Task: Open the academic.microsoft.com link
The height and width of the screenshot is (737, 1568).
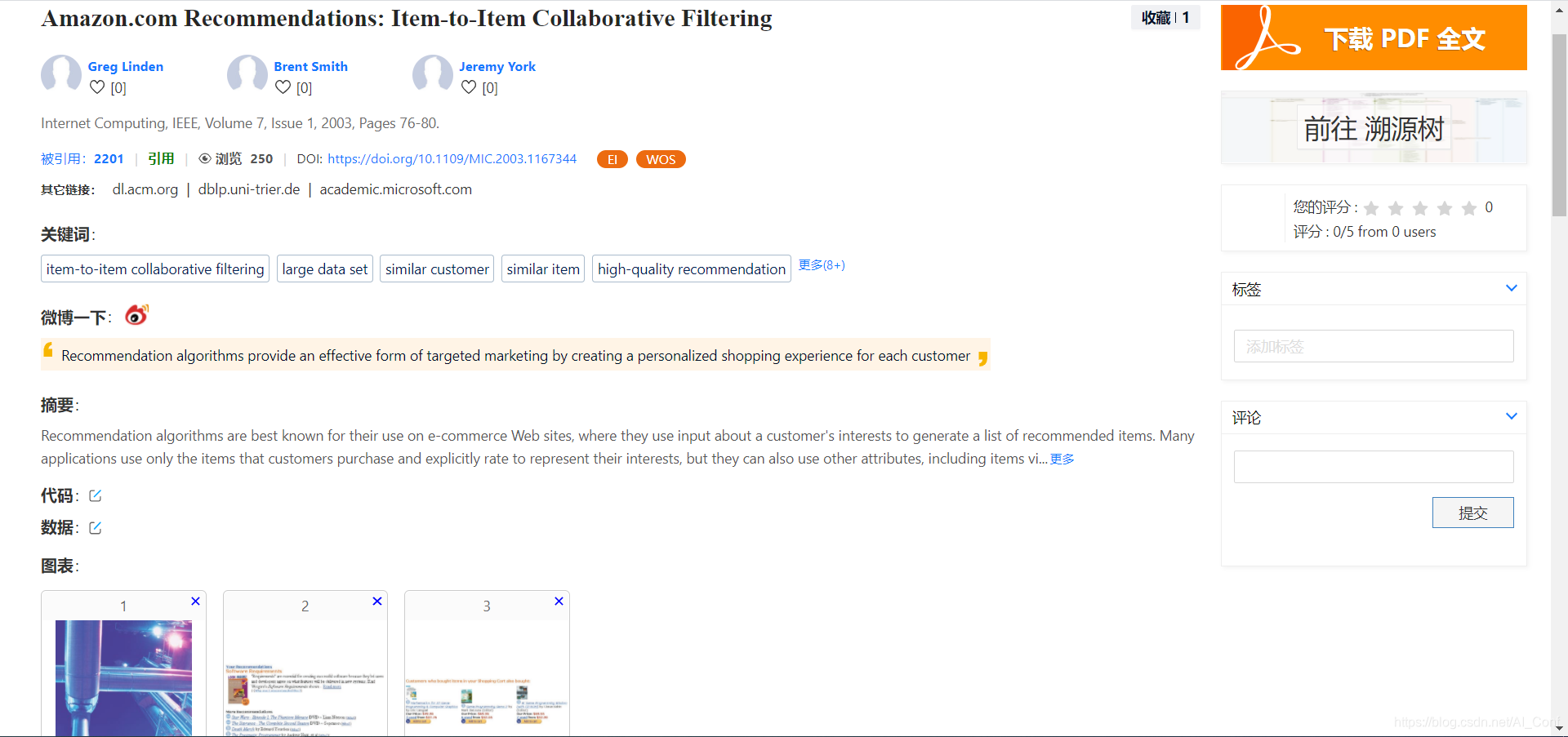Action: point(396,189)
